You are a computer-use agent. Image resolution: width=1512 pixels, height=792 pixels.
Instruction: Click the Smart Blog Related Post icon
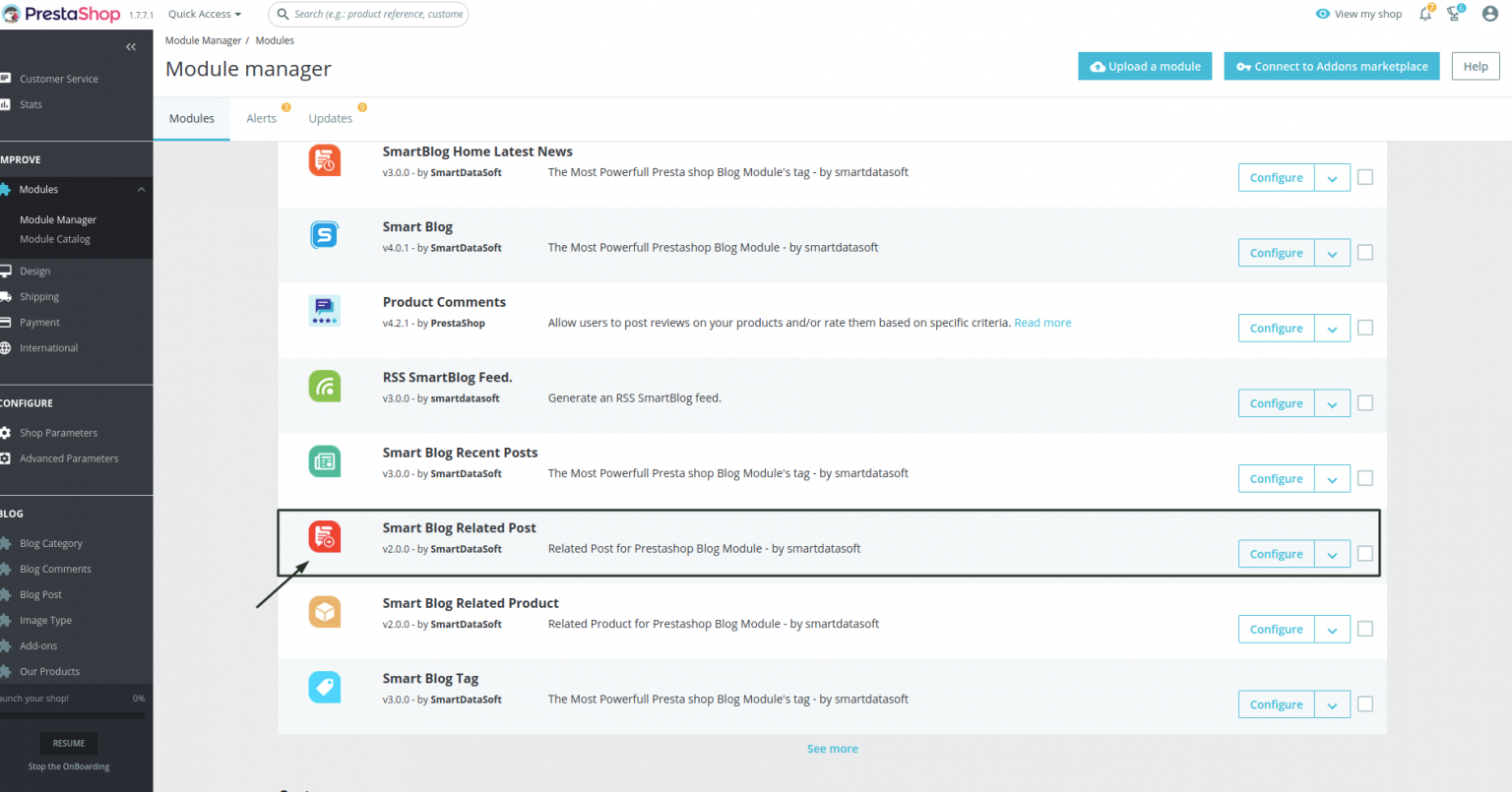coord(324,536)
